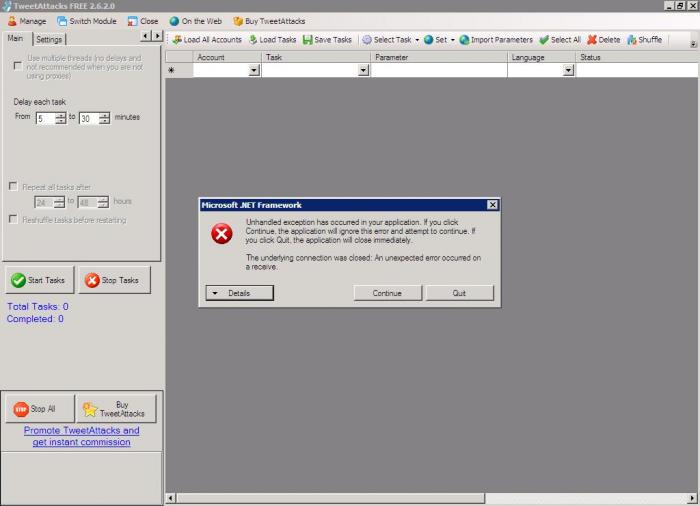
Task: Enable Use multiple threads checkbox
Action: (x=18, y=66)
